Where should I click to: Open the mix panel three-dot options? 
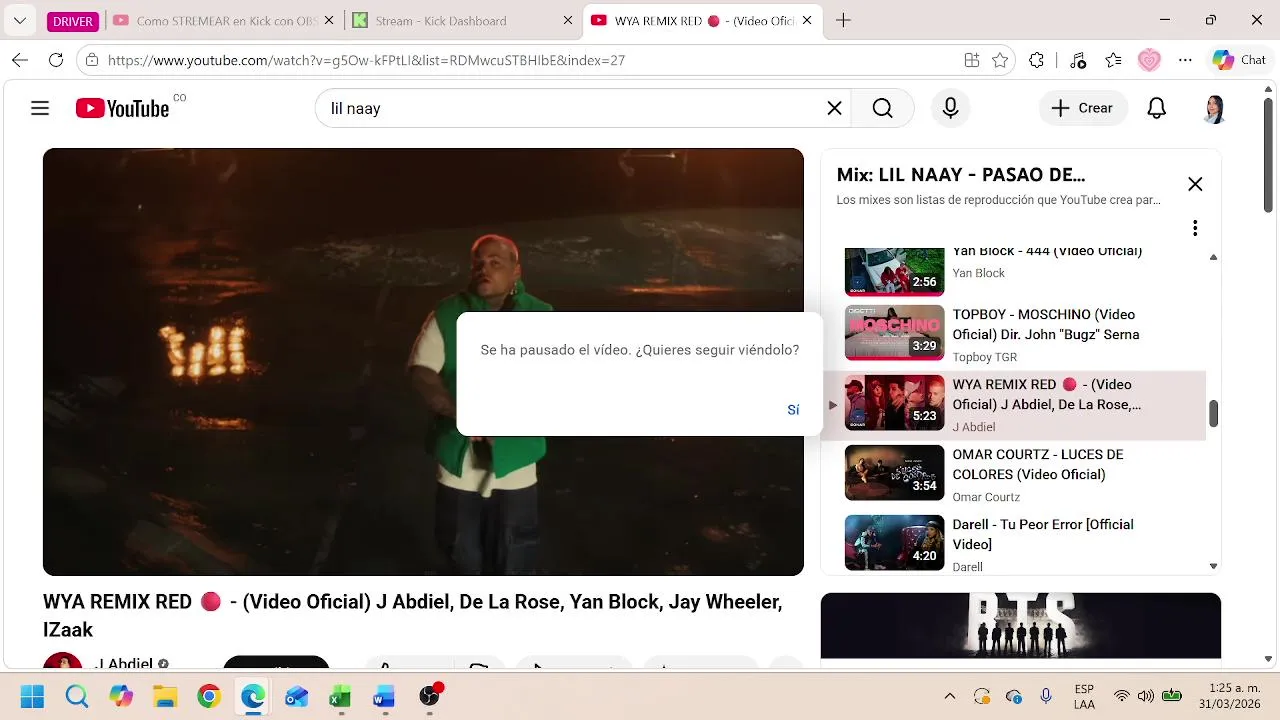[x=1195, y=228]
